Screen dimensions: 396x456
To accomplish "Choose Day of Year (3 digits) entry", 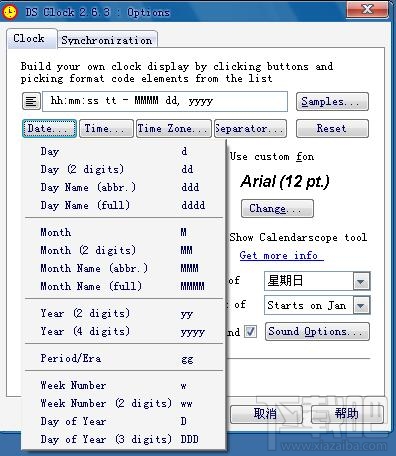I will coord(124,440).
